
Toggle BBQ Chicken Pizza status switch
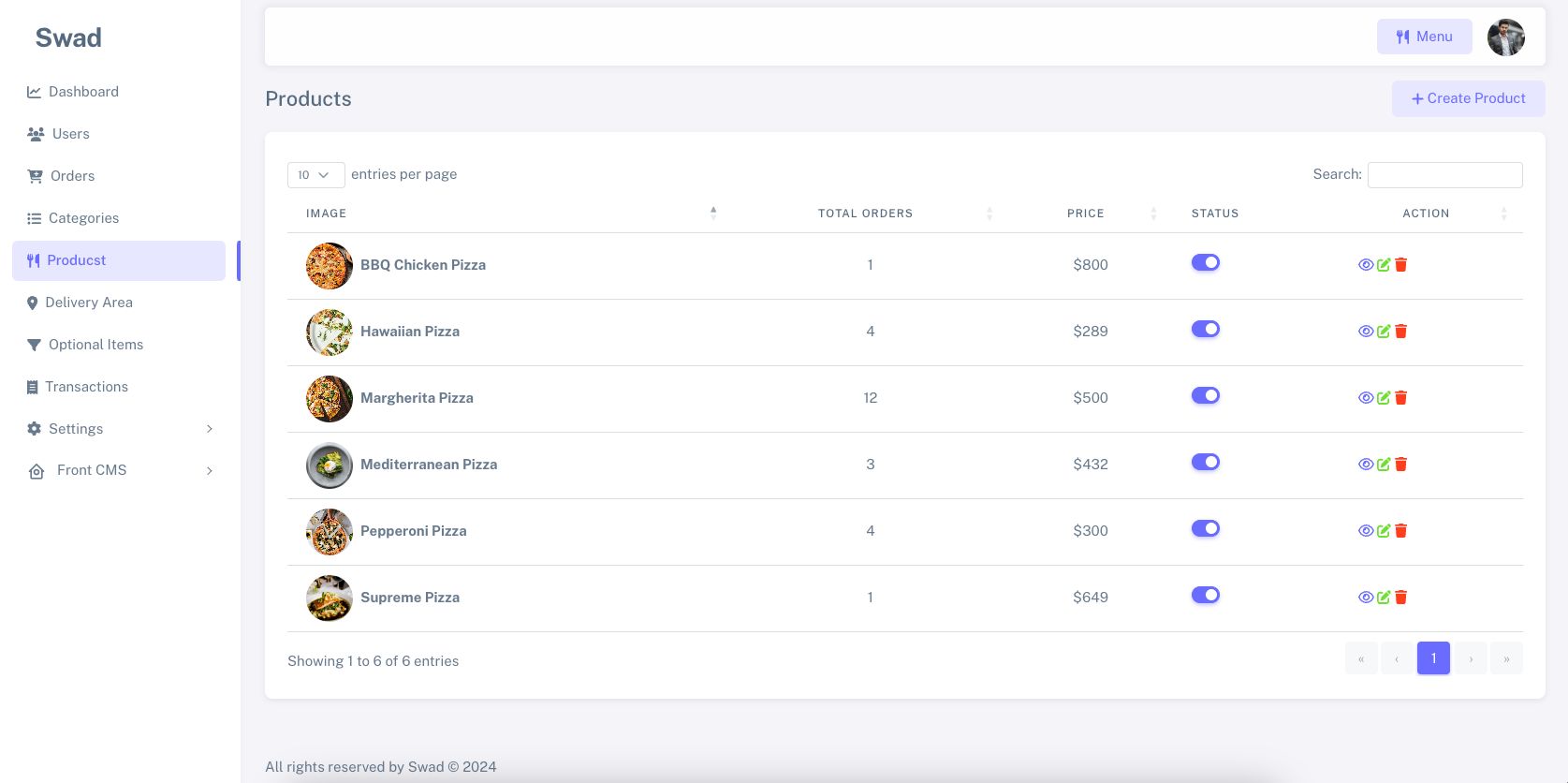1206,263
